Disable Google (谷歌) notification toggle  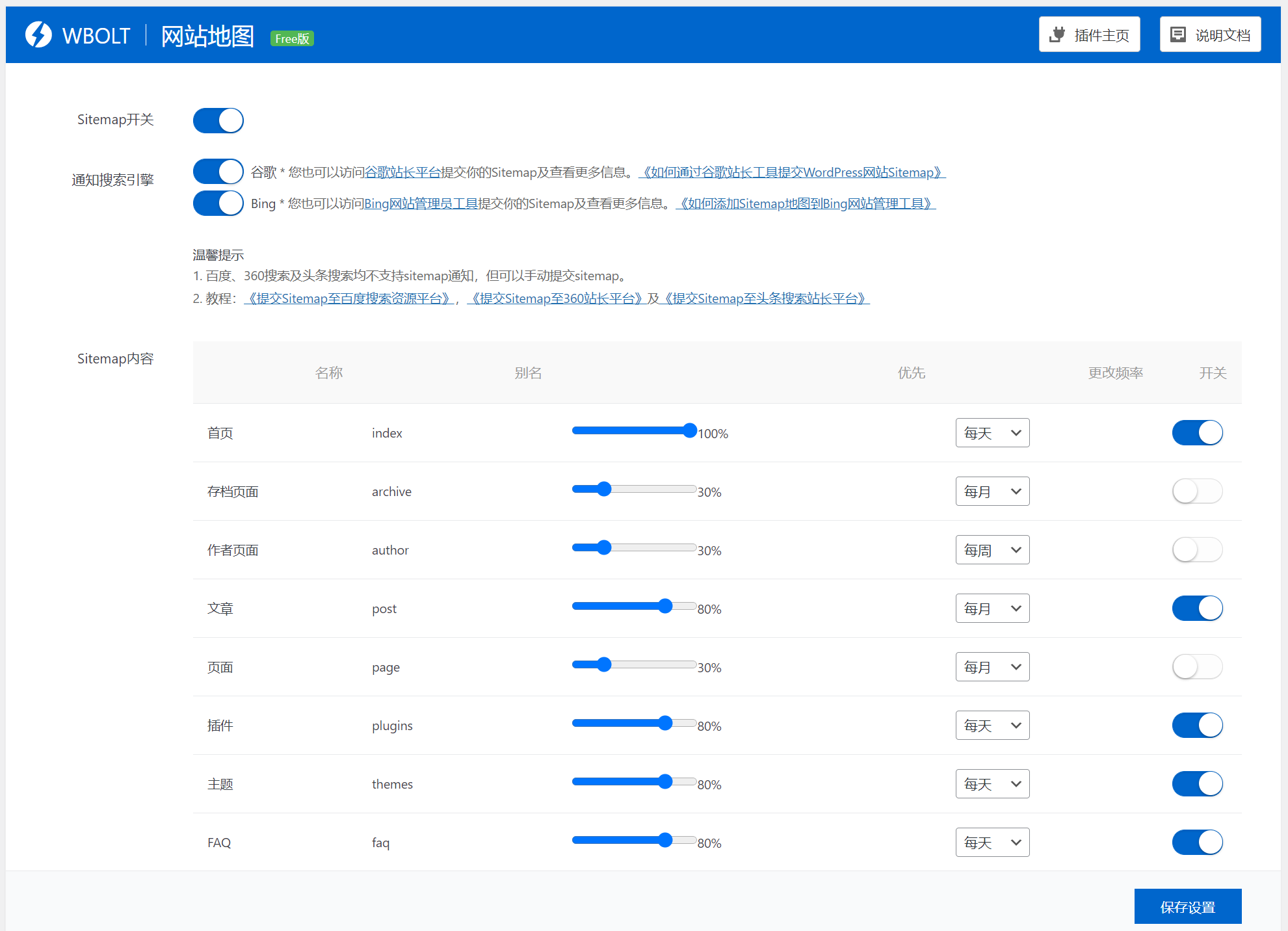(218, 172)
